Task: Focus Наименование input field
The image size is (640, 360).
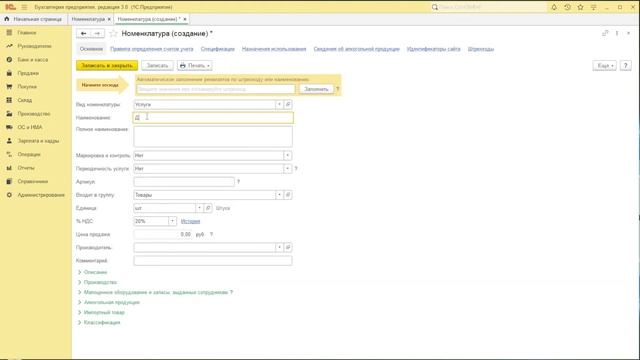Action: (x=213, y=118)
